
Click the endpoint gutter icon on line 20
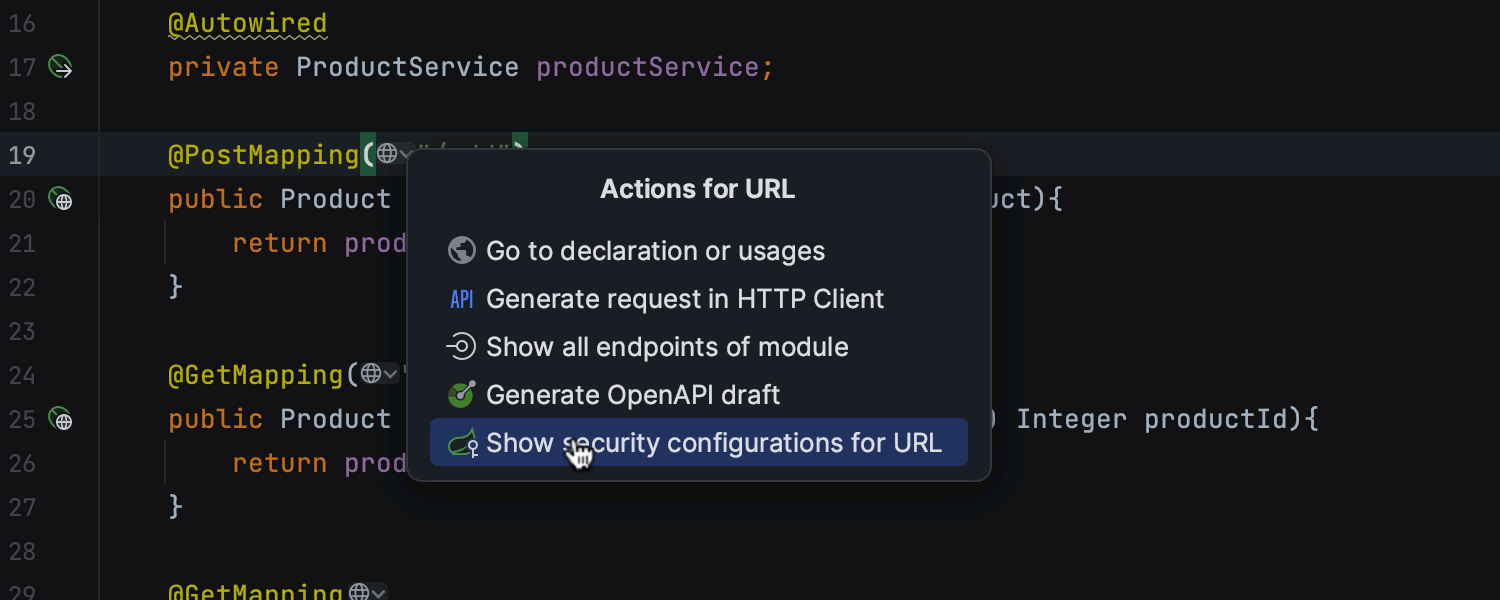click(61, 200)
